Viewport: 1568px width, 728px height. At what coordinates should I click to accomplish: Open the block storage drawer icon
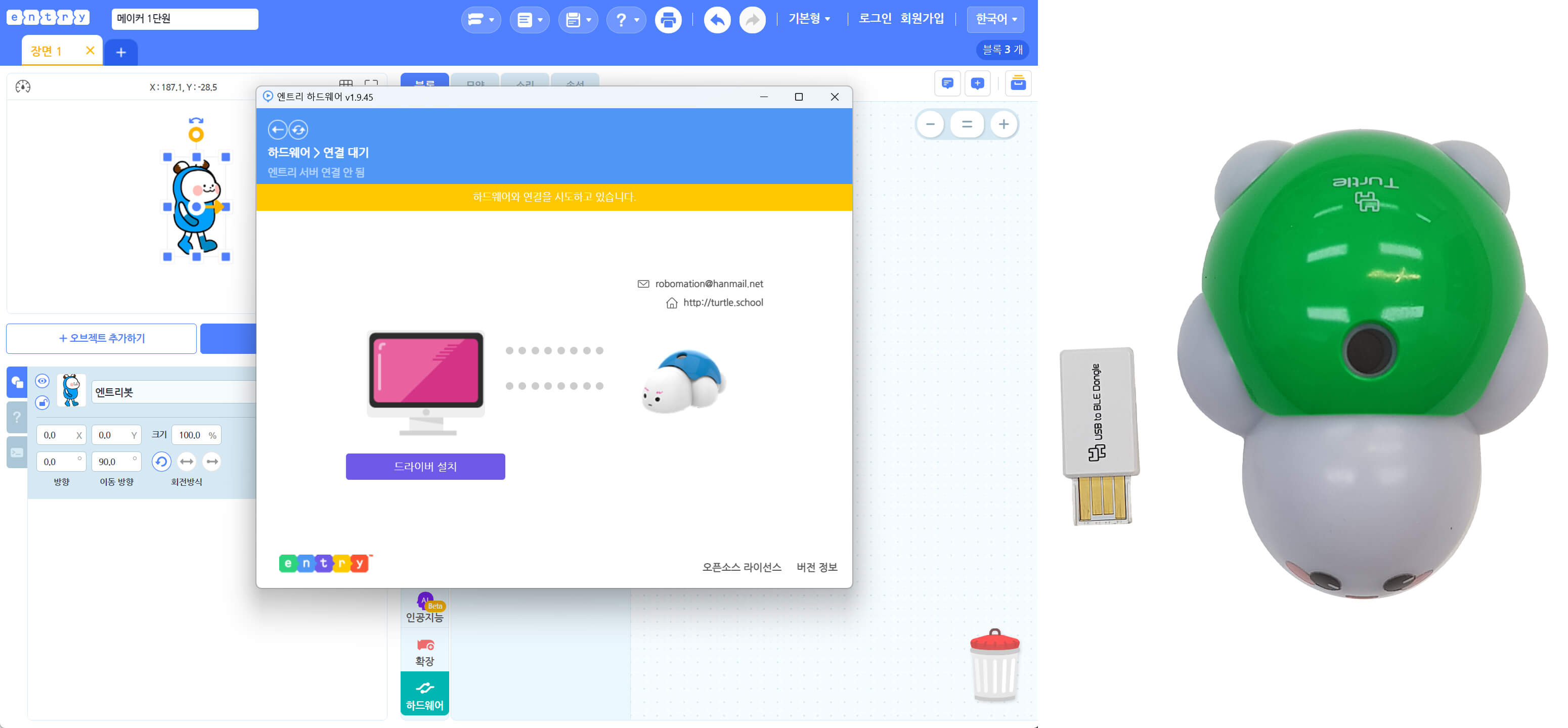[1018, 83]
